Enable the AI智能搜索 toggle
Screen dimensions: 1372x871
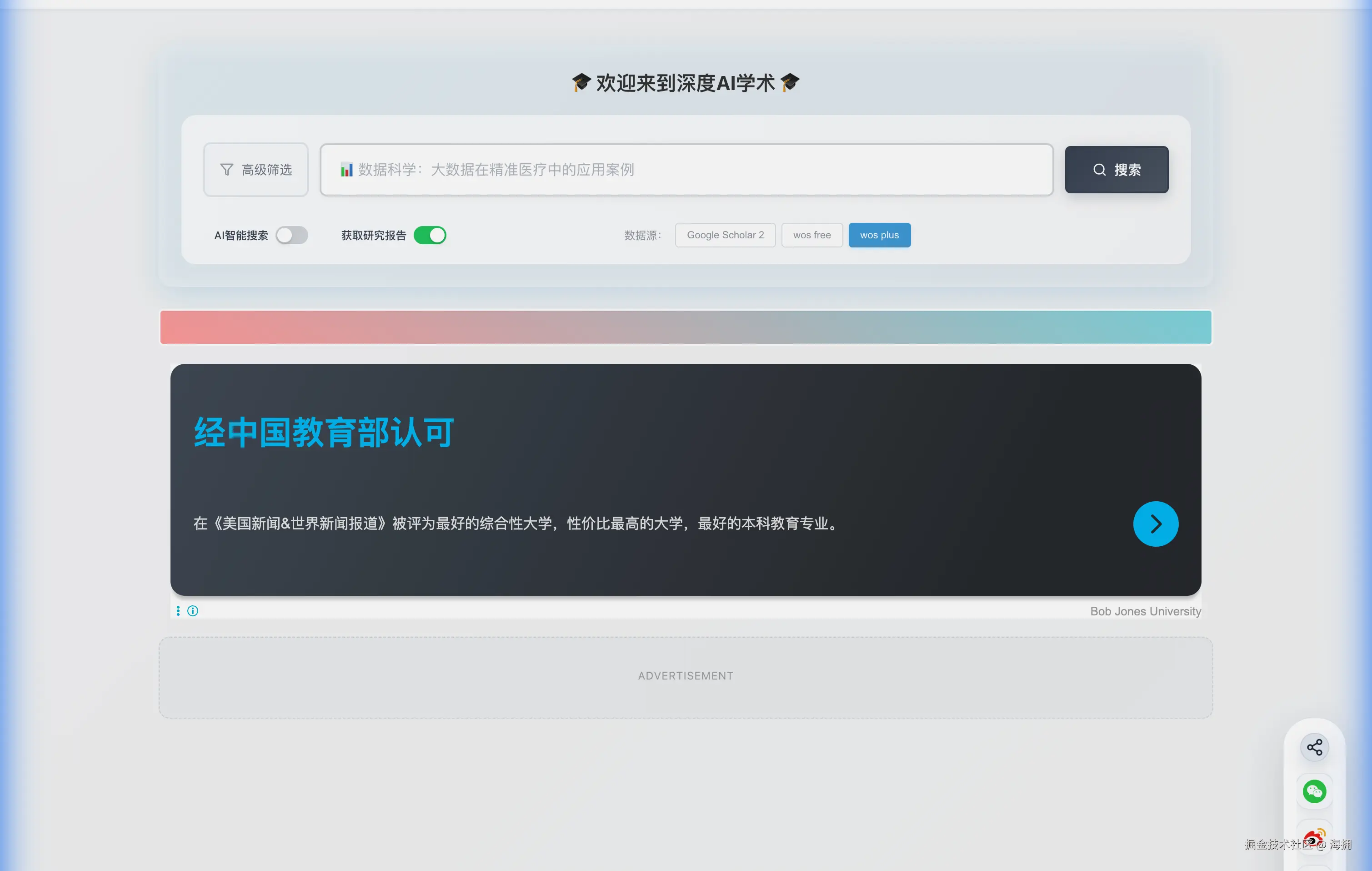(292, 235)
